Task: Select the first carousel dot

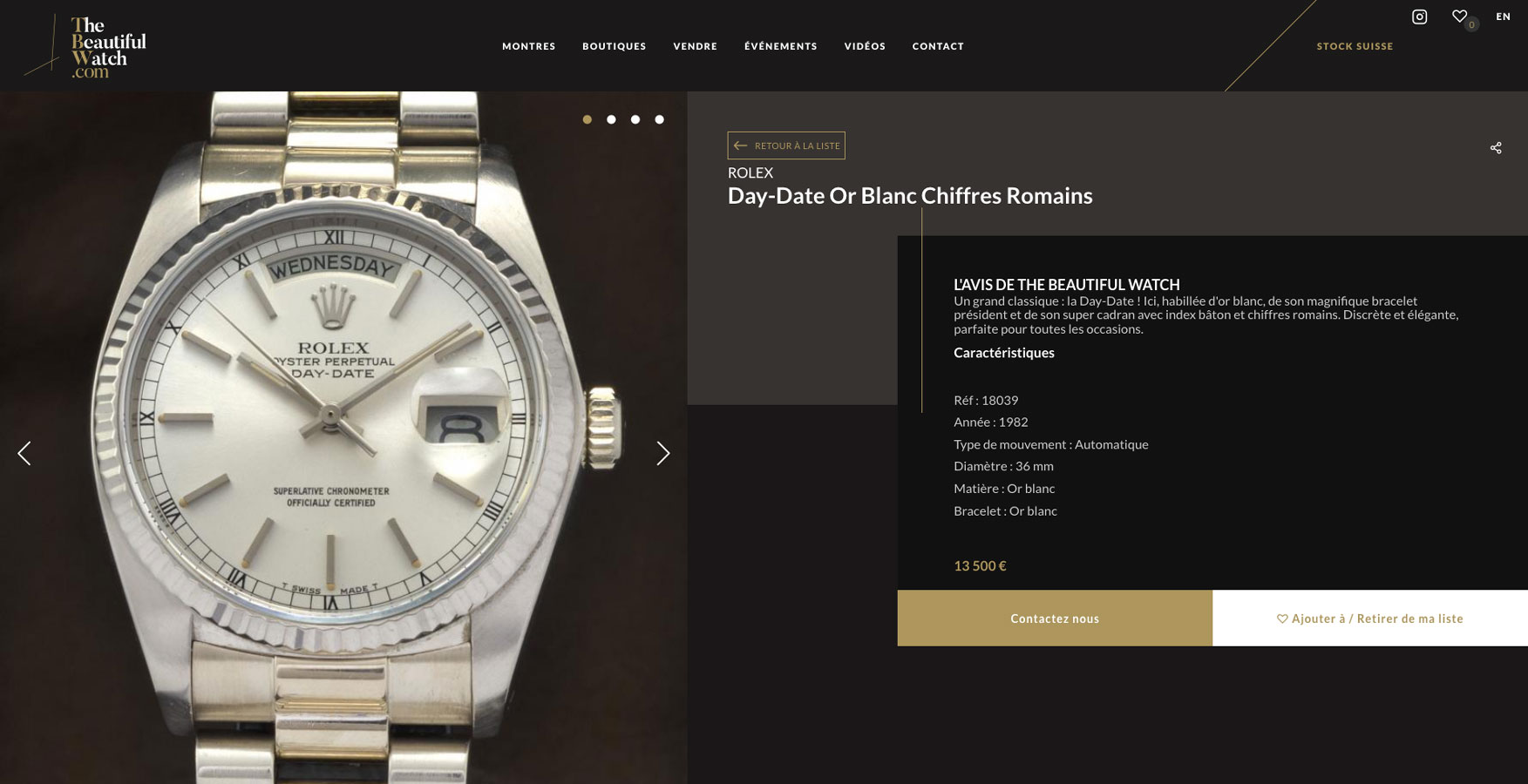Action: click(x=587, y=119)
